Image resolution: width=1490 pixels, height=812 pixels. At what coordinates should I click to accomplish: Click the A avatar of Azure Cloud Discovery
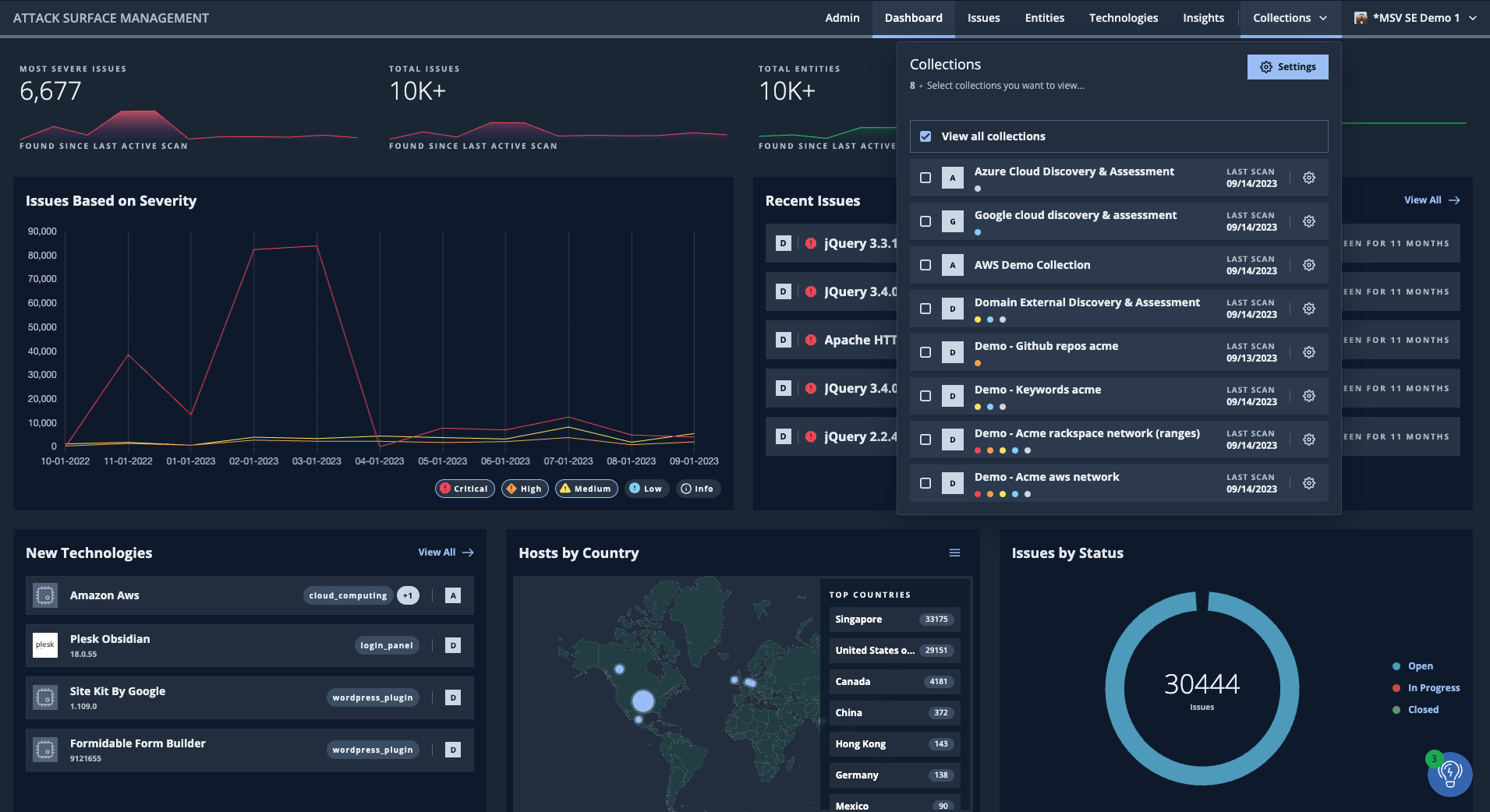(x=952, y=178)
